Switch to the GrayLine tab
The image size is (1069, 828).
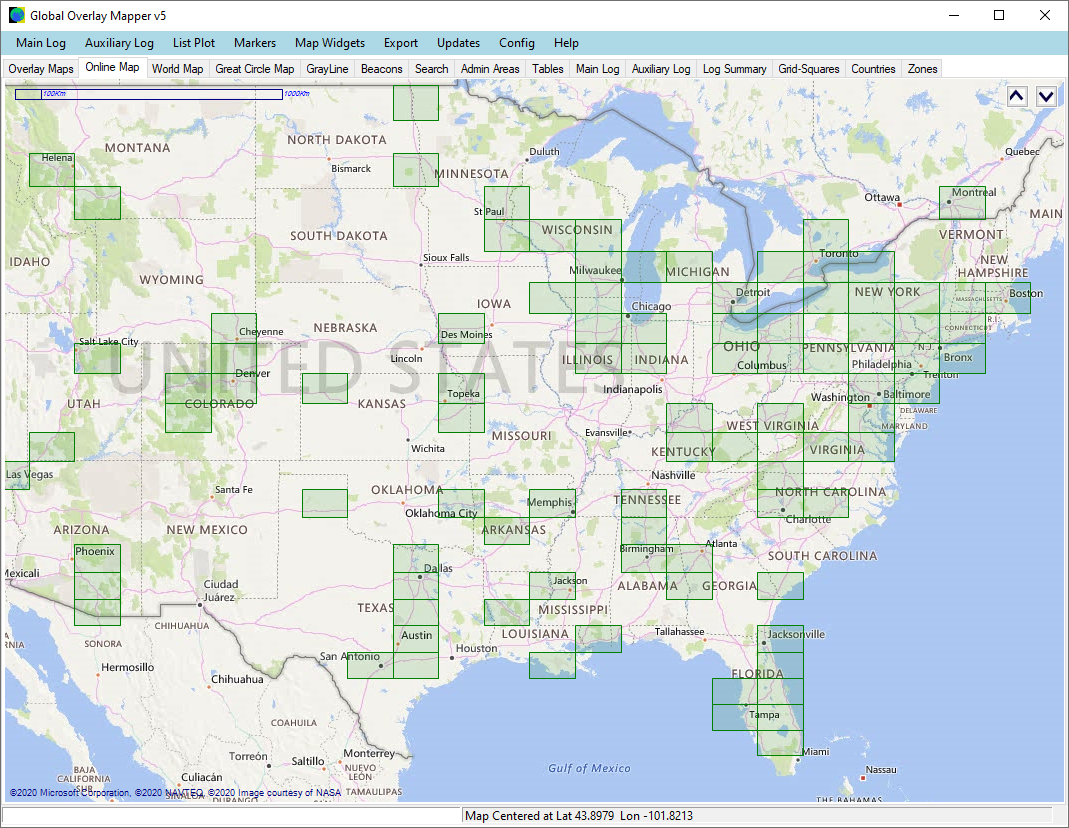327,69
